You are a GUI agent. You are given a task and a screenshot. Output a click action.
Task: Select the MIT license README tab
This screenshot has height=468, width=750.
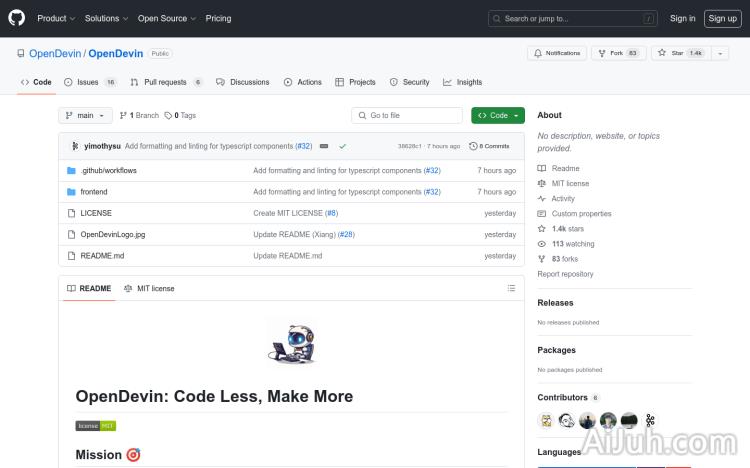pos(149,288)
